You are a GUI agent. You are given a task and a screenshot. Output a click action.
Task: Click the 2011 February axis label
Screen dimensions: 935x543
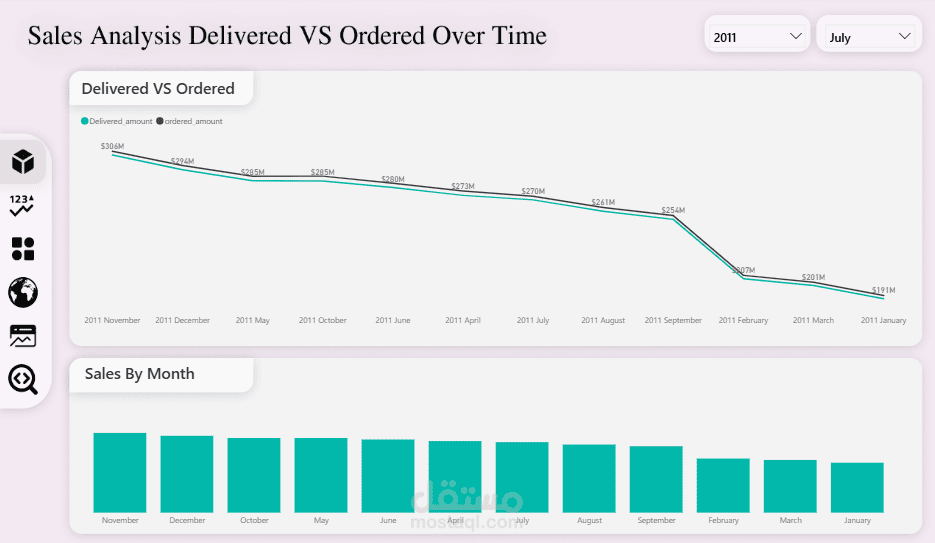point(743,320)
